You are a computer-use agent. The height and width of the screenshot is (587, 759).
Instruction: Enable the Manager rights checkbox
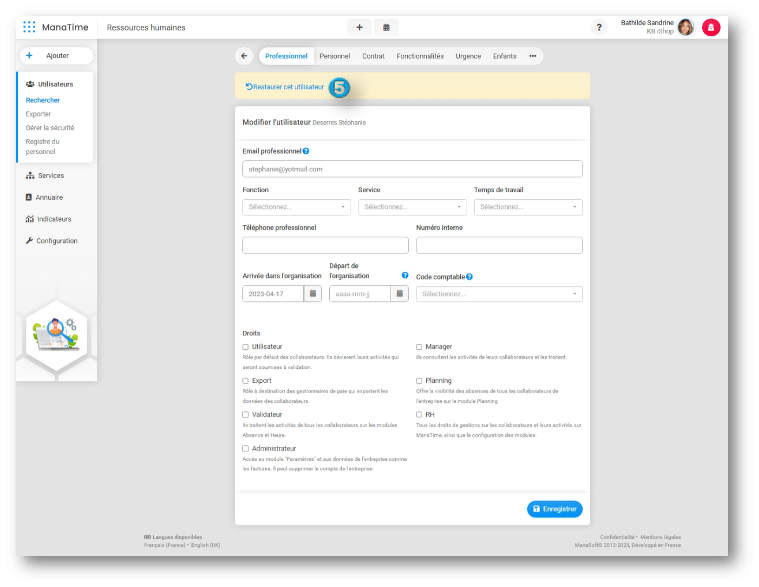point(419,347)
